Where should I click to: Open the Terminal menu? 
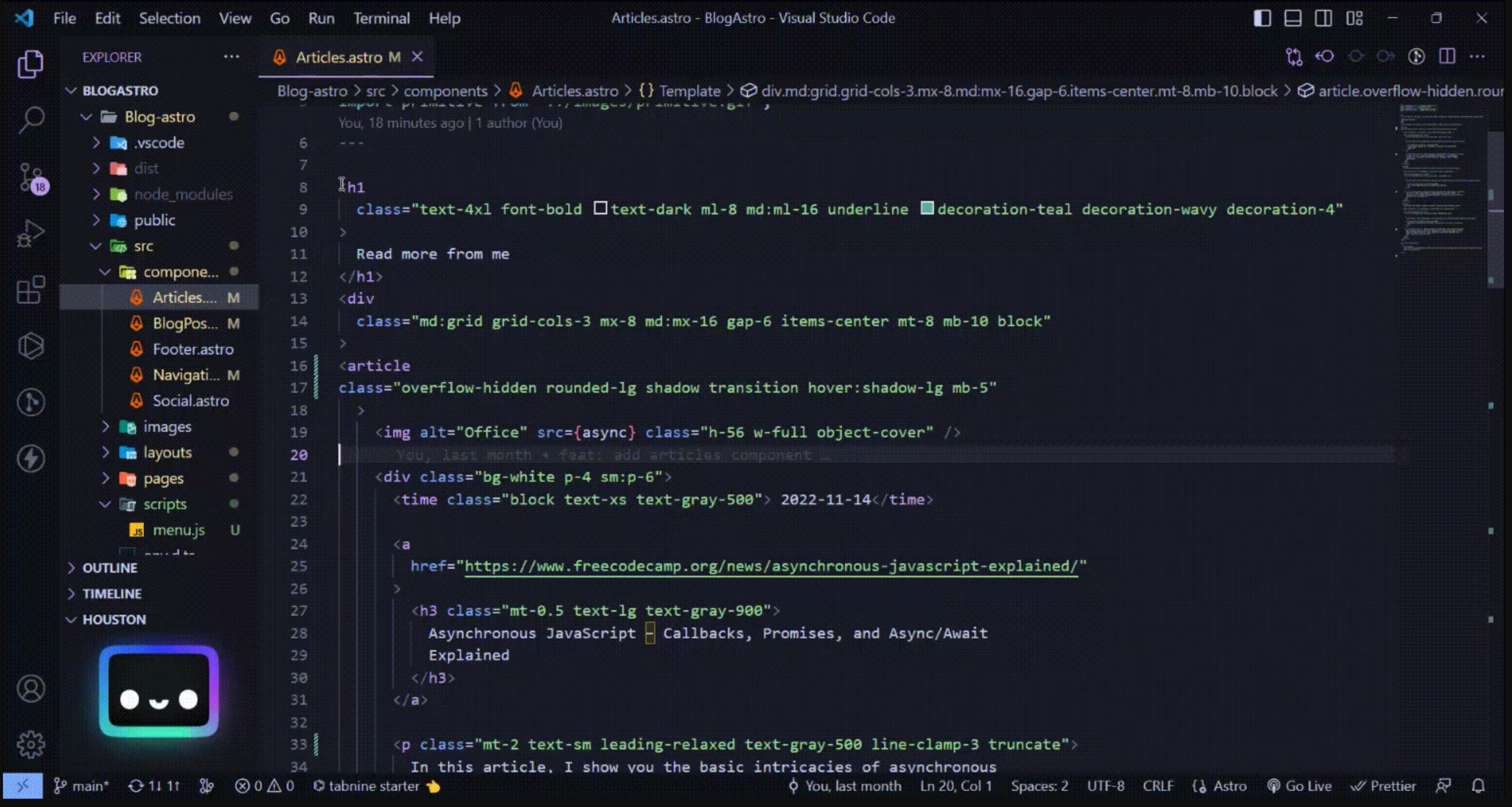click(x=381, y=18)
